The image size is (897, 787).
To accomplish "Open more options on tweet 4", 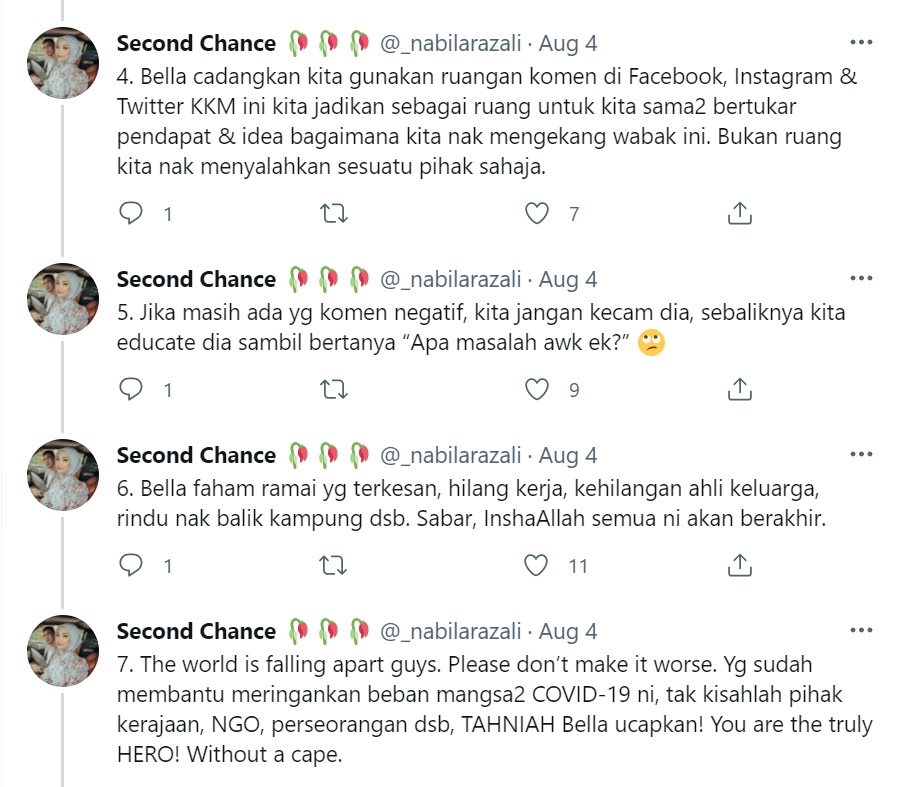I will click(x=860, y=43).
